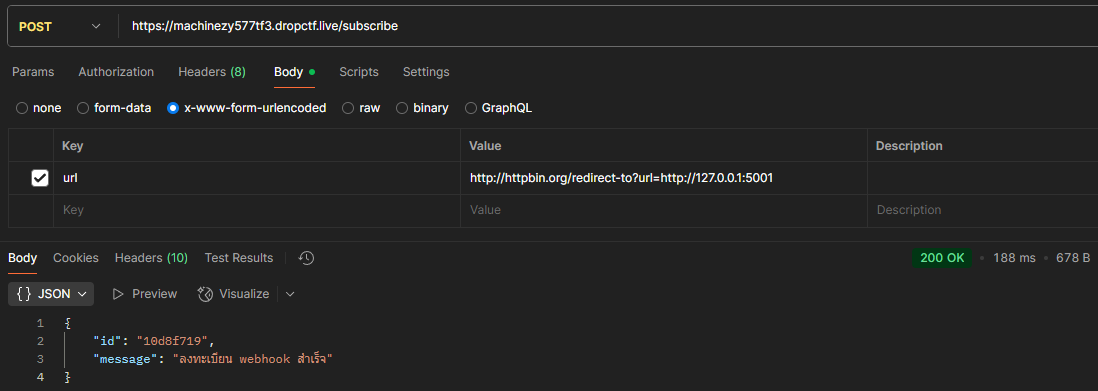
Task: Select the none body type
Action: [22, 108]
